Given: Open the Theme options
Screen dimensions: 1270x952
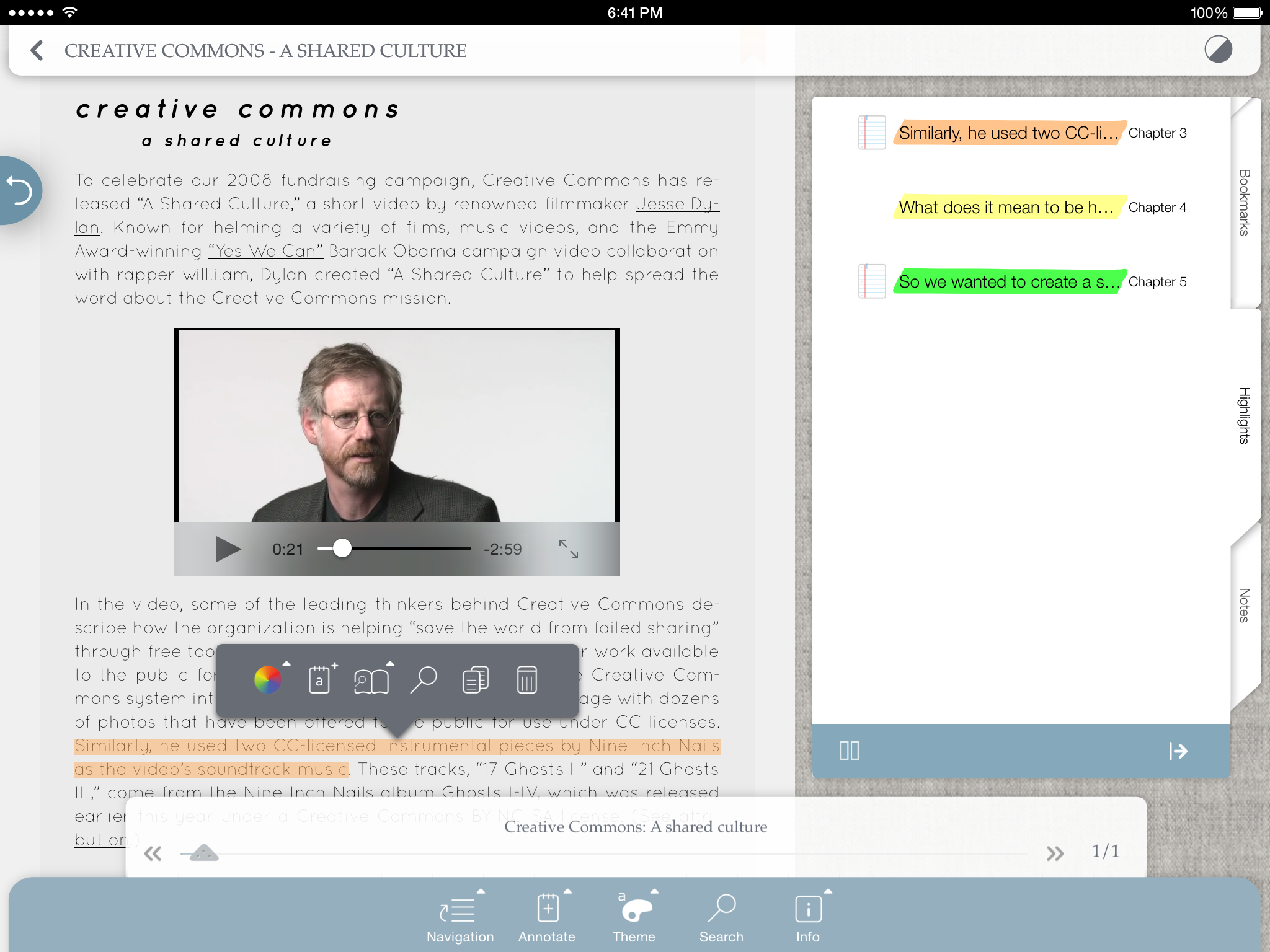Looking at the screenshot, I should 634,918.
